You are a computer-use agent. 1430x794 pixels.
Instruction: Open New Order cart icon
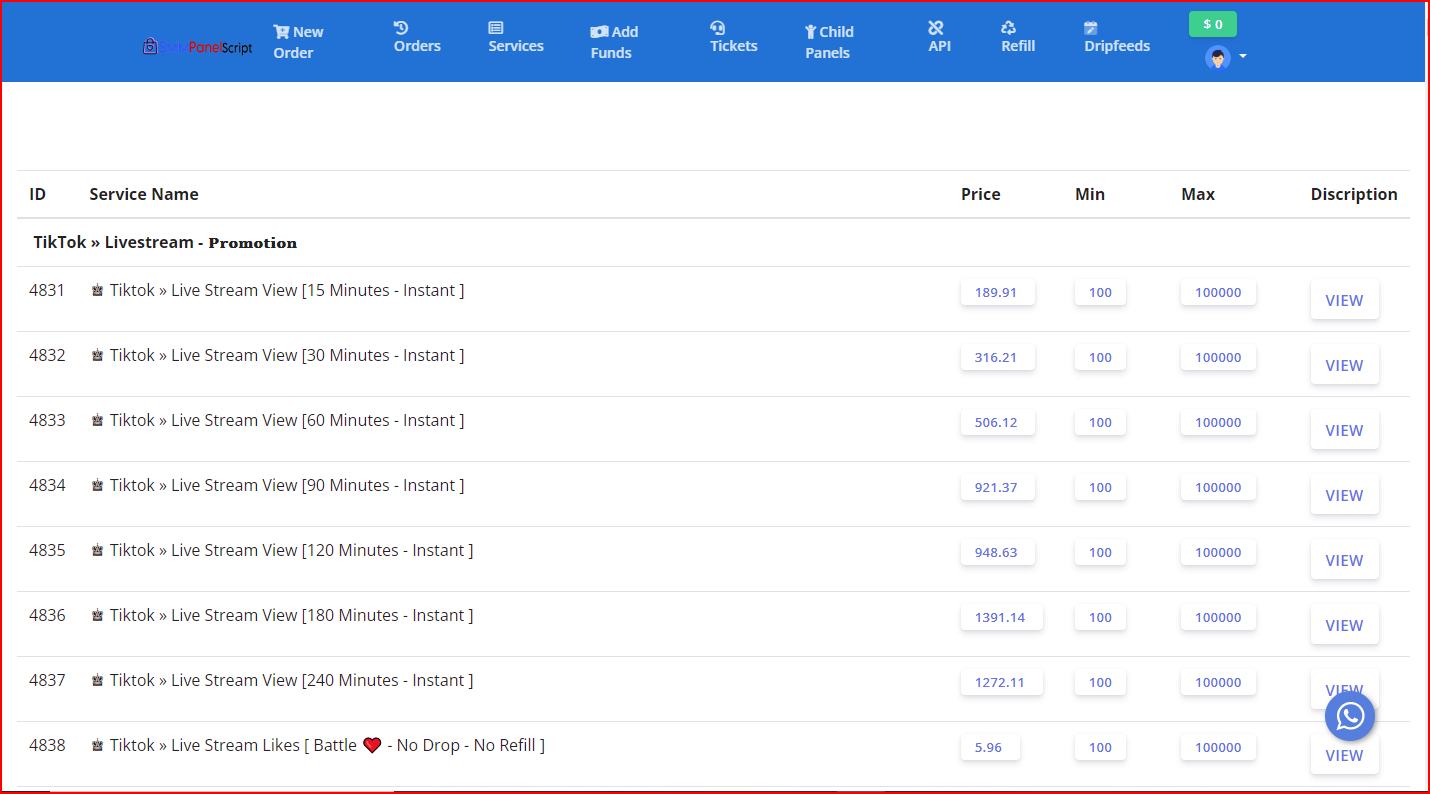coord(281,32)
